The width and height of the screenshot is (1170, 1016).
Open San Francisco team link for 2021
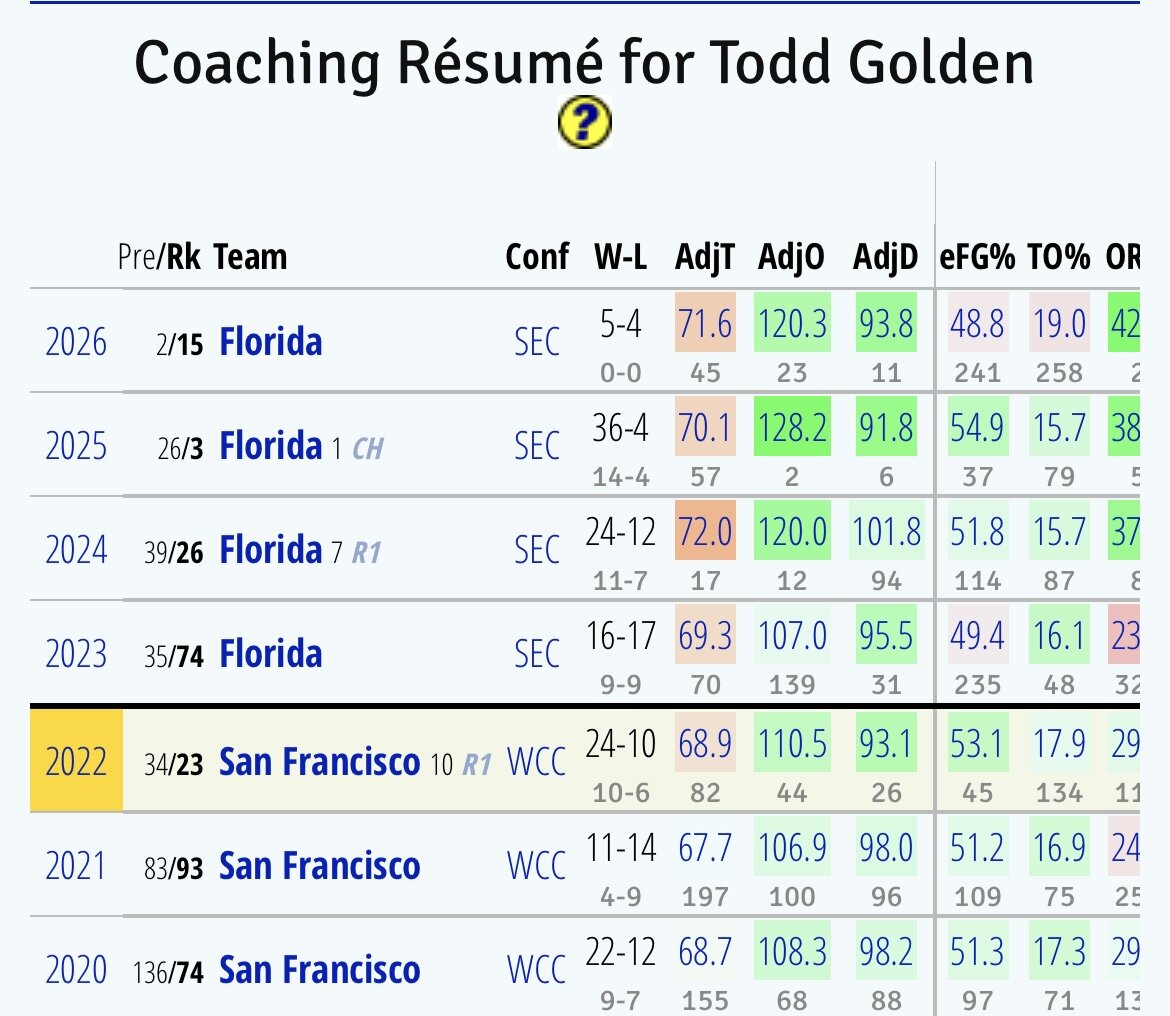(x=319, y=865)
